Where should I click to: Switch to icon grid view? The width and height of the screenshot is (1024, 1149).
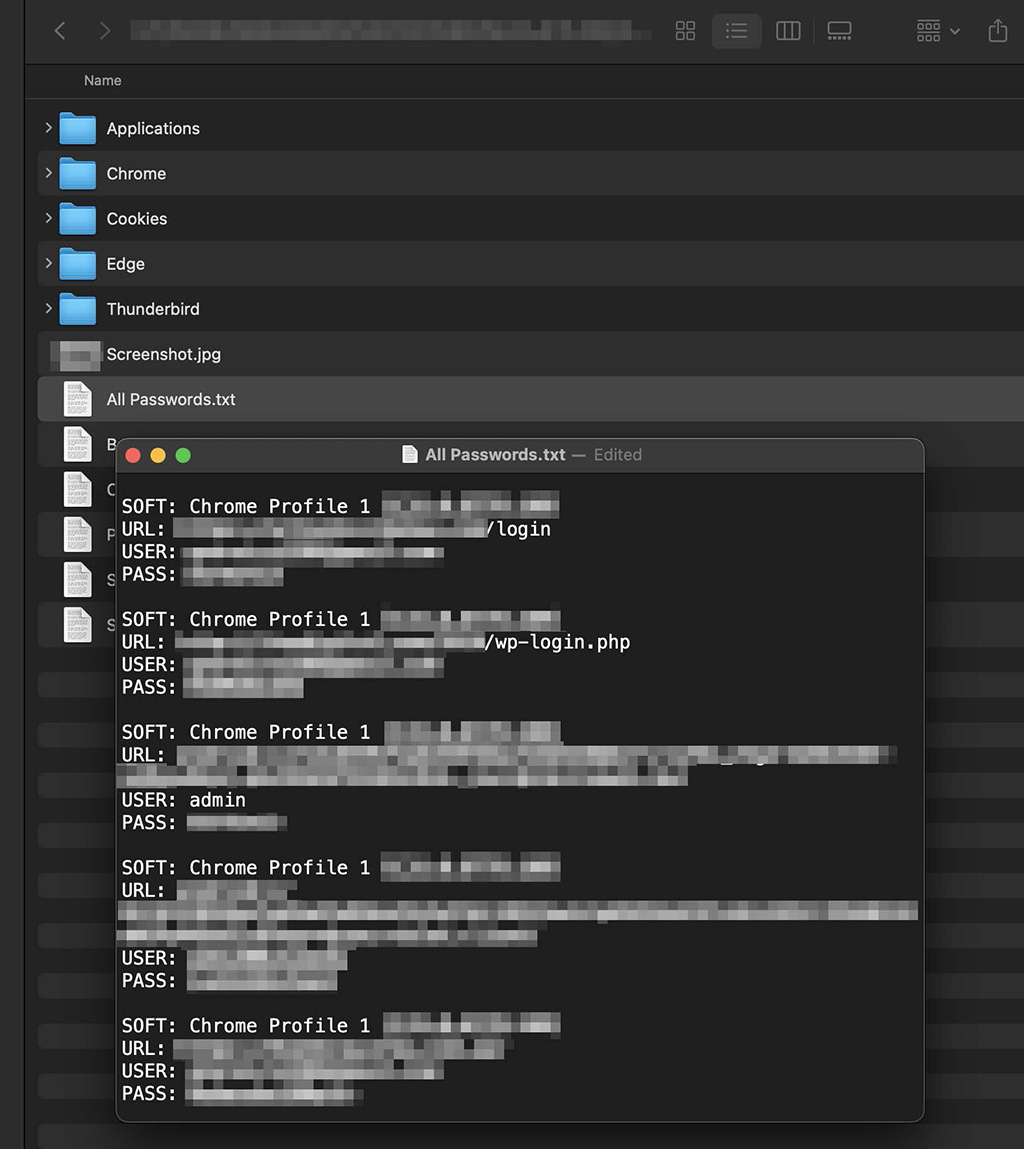(x=685, y=31)
